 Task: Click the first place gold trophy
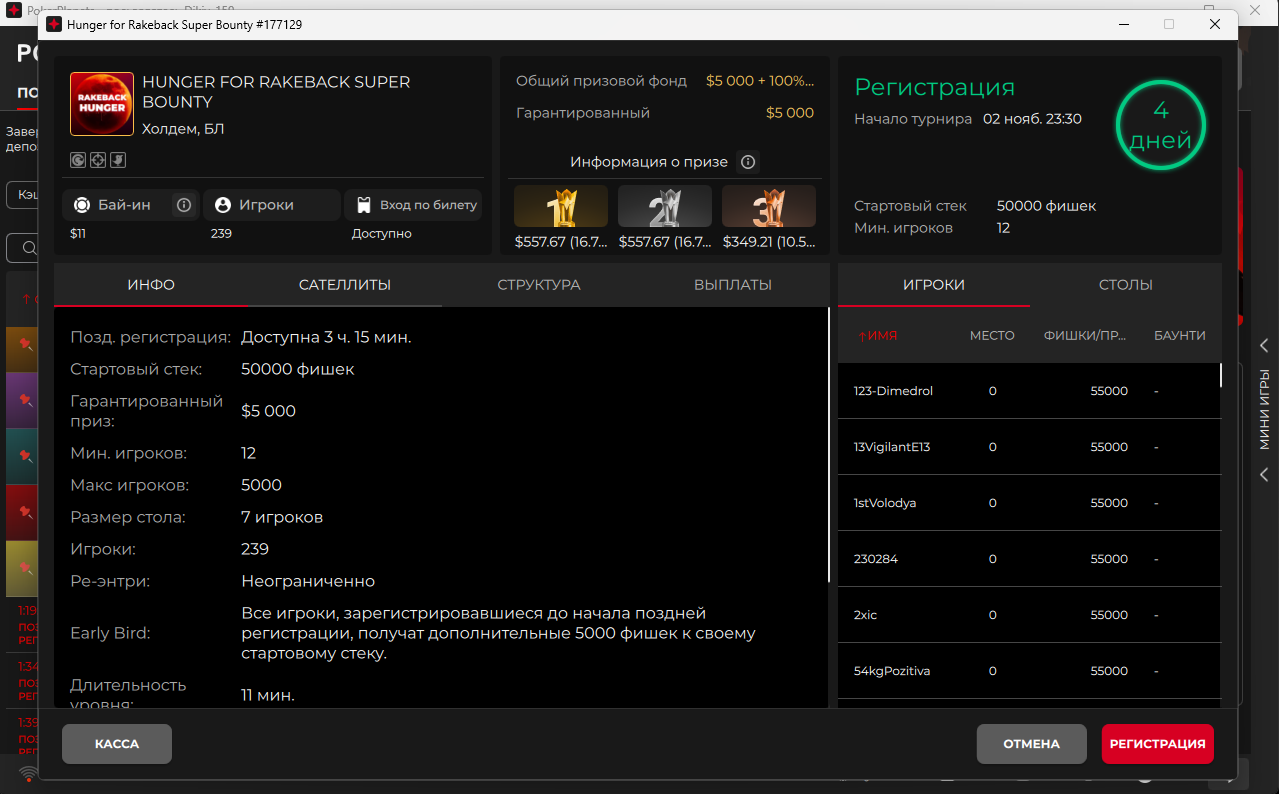point(561,207)
